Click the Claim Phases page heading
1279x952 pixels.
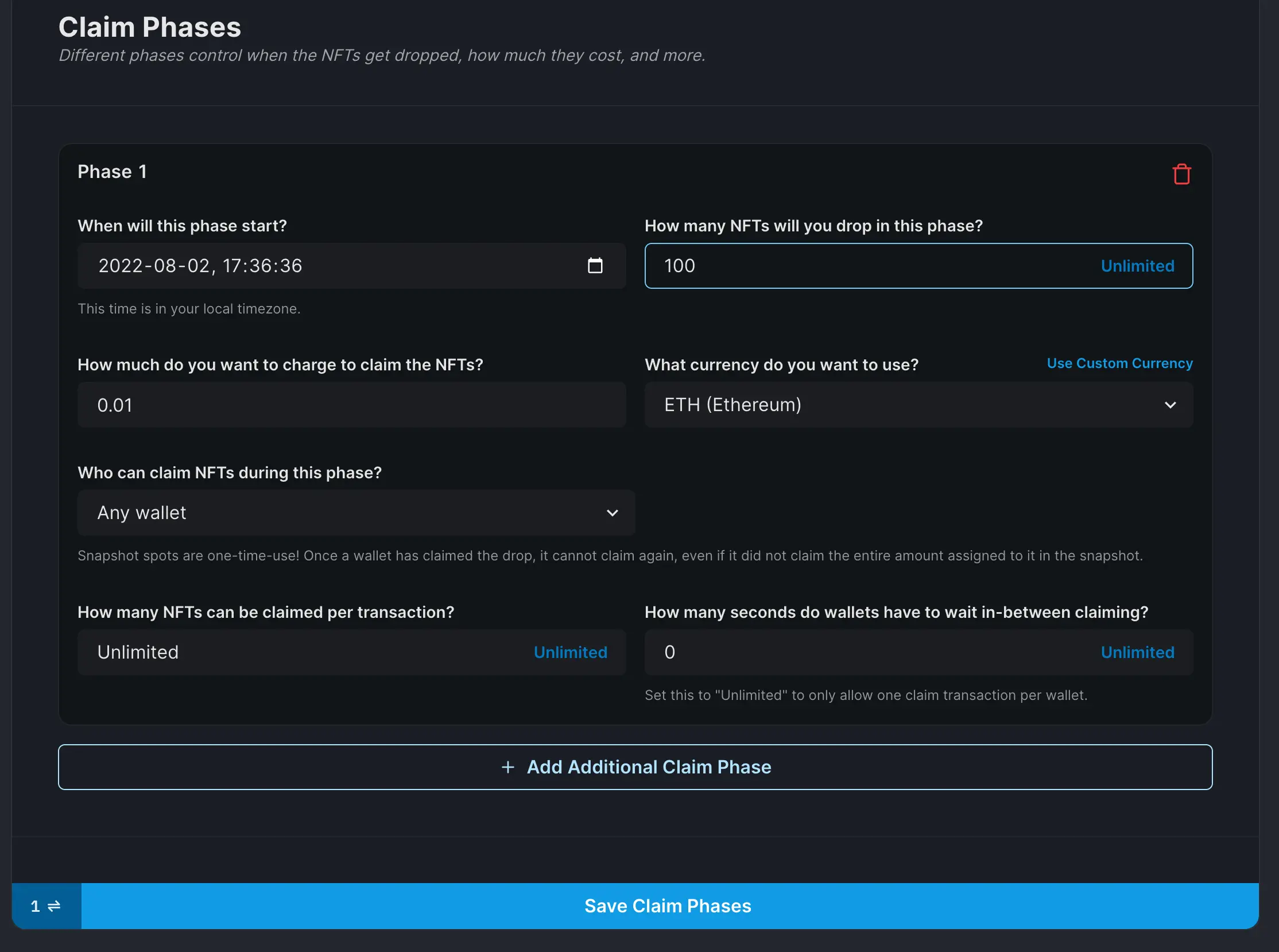point(150,27)
